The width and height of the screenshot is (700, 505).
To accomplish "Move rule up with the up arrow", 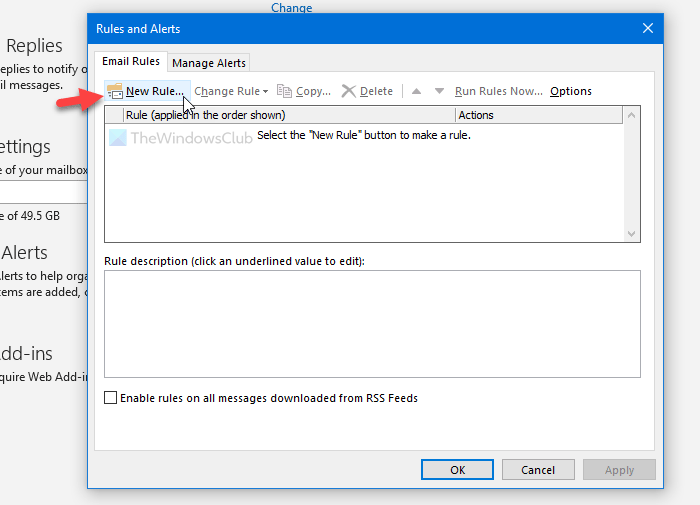I will [x=416, y=91].
